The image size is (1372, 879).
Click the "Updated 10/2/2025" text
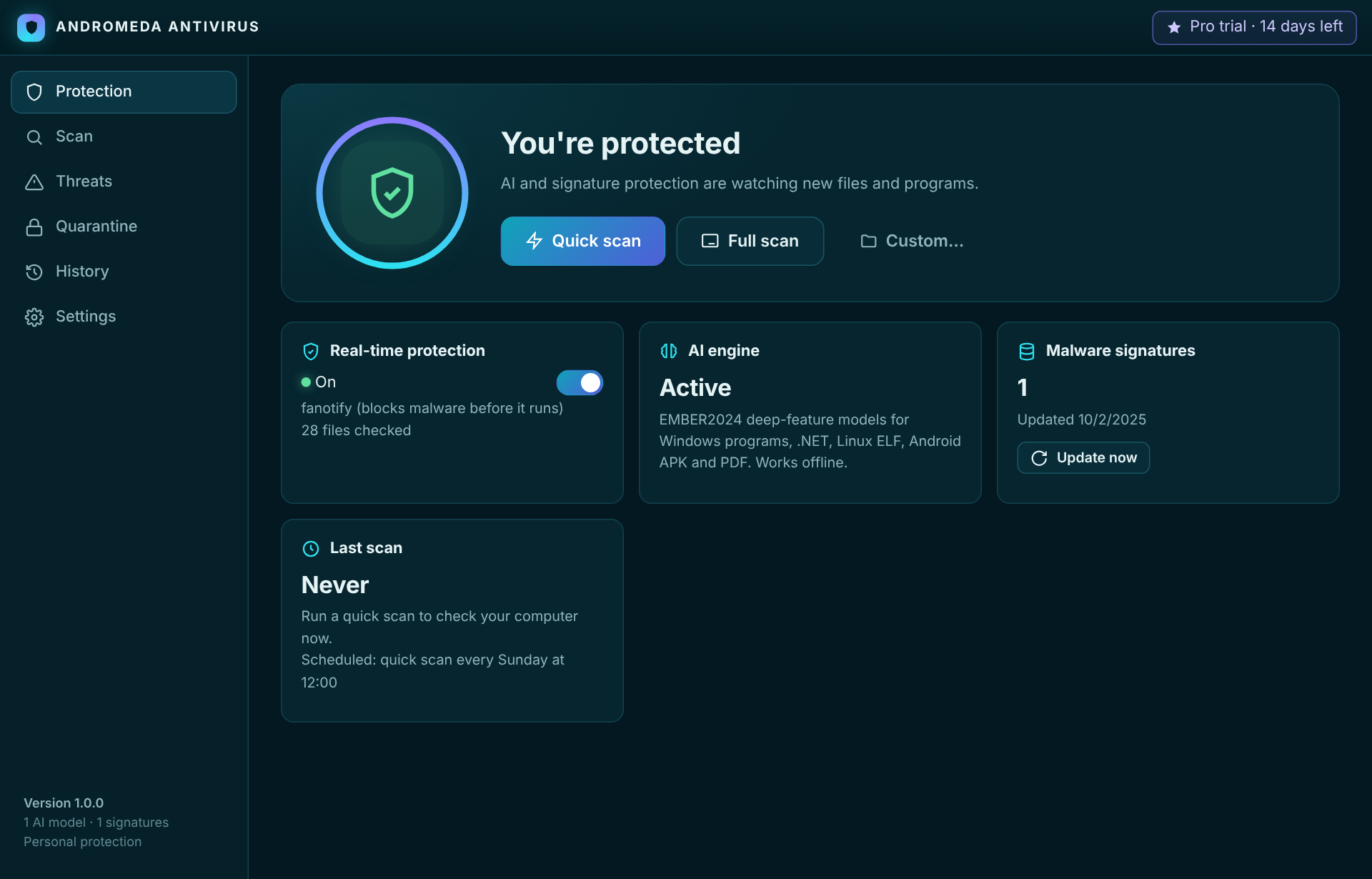(x=1081, y=419)
